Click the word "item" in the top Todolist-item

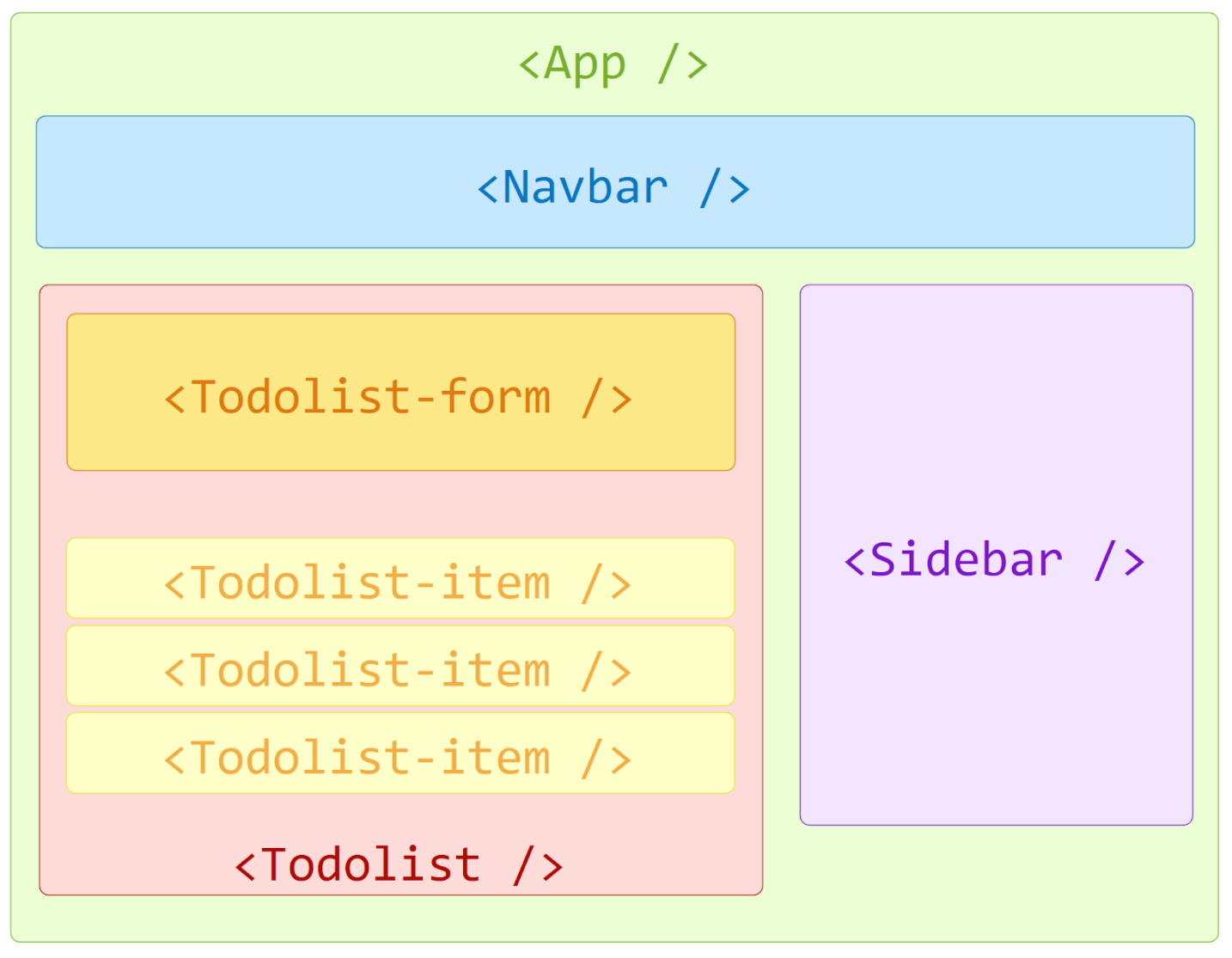(496, 583)
